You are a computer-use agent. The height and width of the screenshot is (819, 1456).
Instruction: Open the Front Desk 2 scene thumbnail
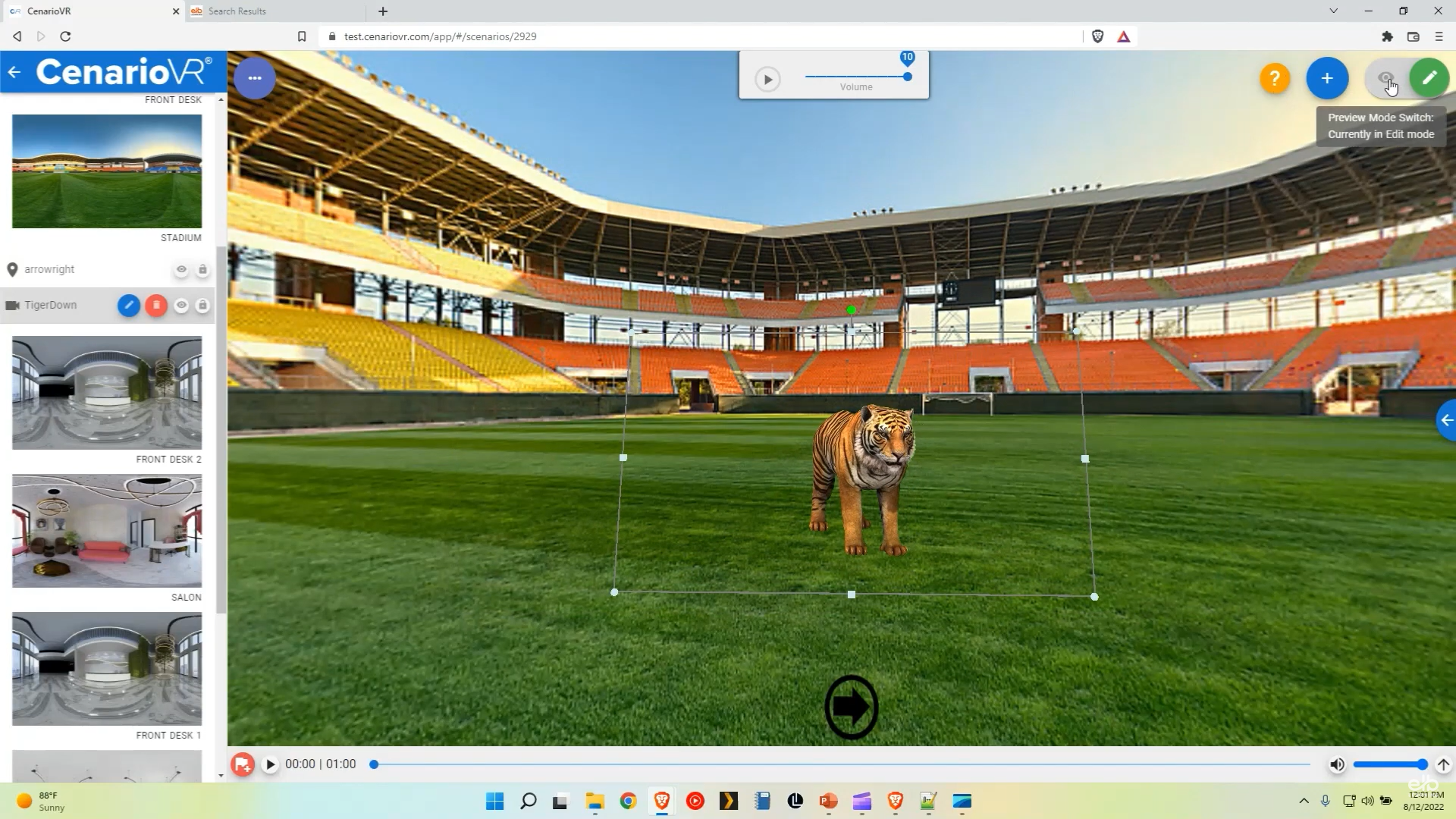(107, 393)
